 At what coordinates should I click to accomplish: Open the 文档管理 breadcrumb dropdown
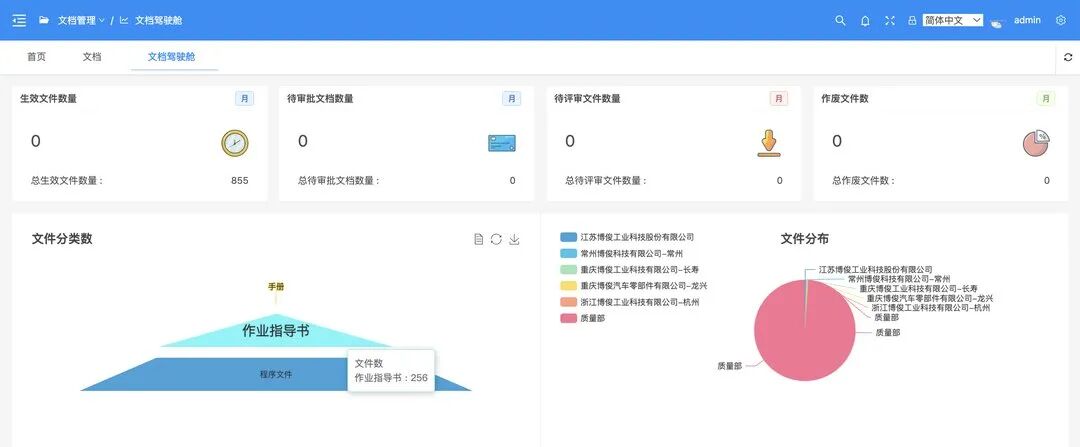pos(81,20)
